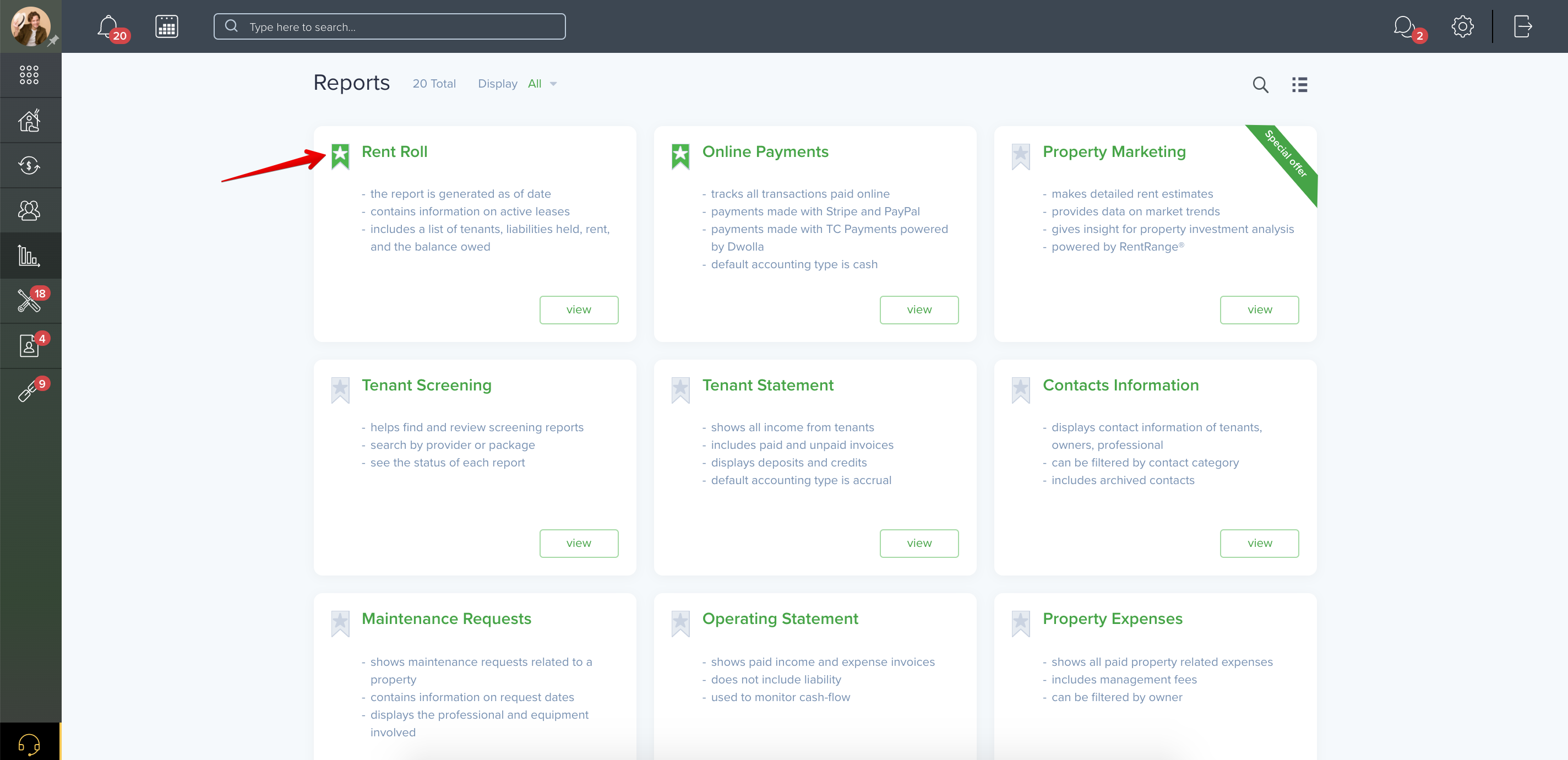The height and width of the screenshot is (760, 1568).
Task: Unfavorite the Online Payments bookmark star
Action: pyautogui.click(x=680, y=156)
